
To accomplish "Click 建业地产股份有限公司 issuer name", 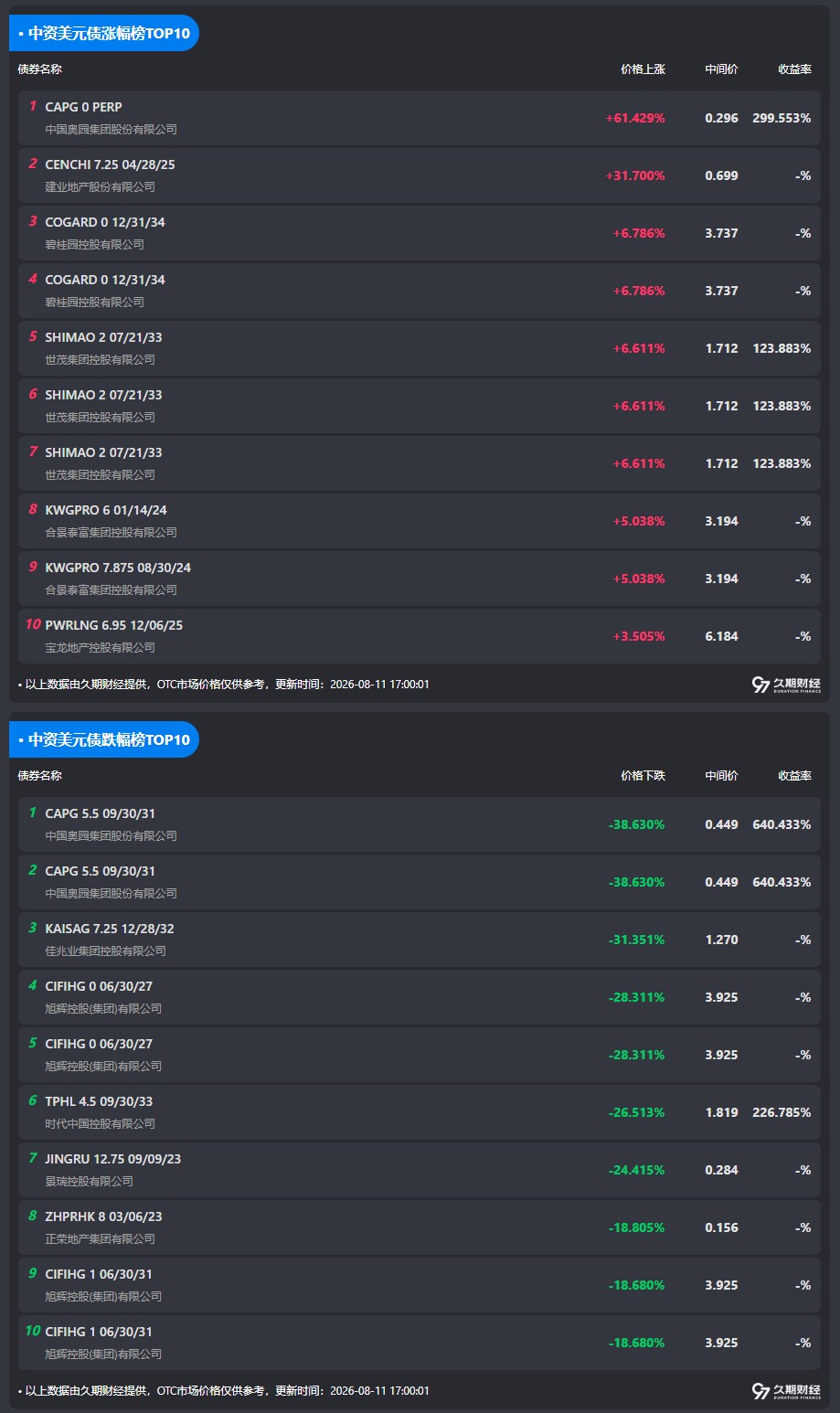I will 101,187.
